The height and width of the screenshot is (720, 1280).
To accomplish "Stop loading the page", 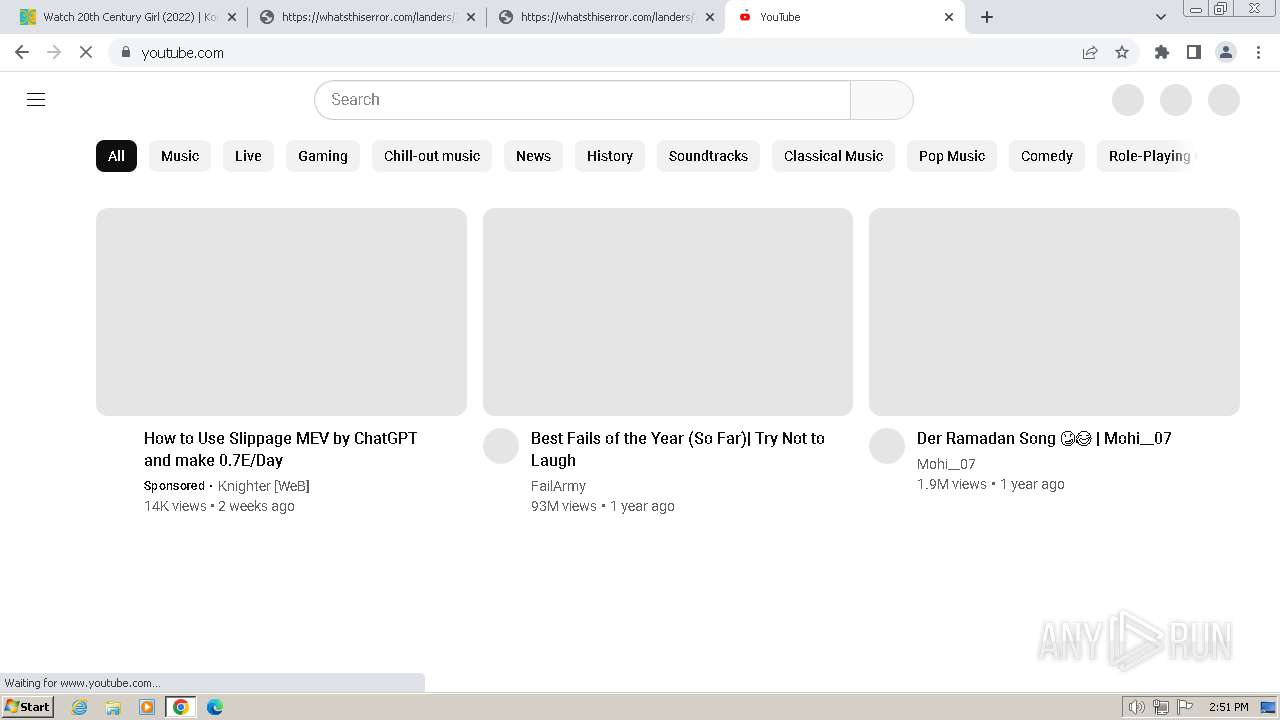I will click(86, 52).
